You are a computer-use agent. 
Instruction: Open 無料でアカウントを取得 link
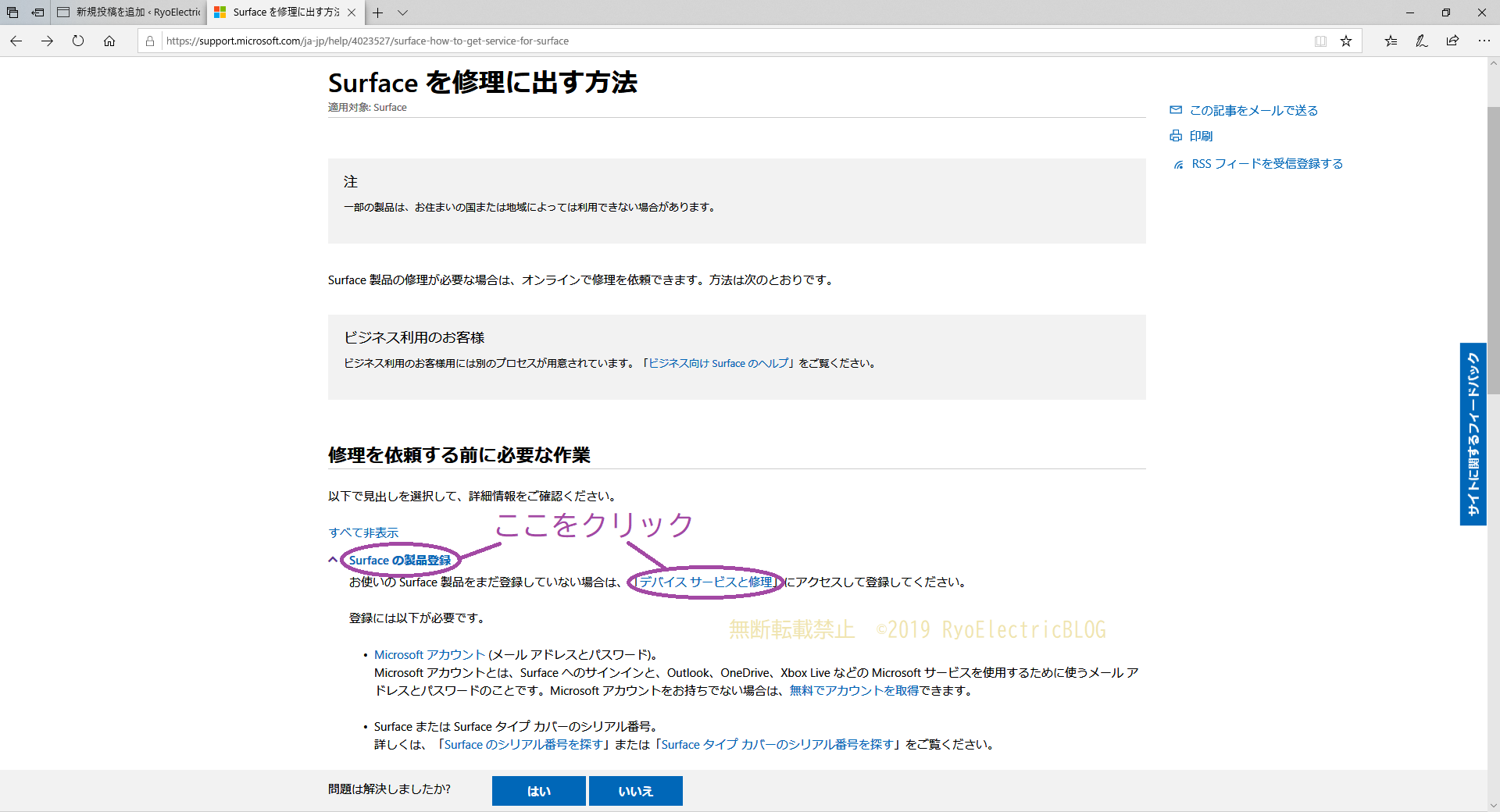[854, 691]
